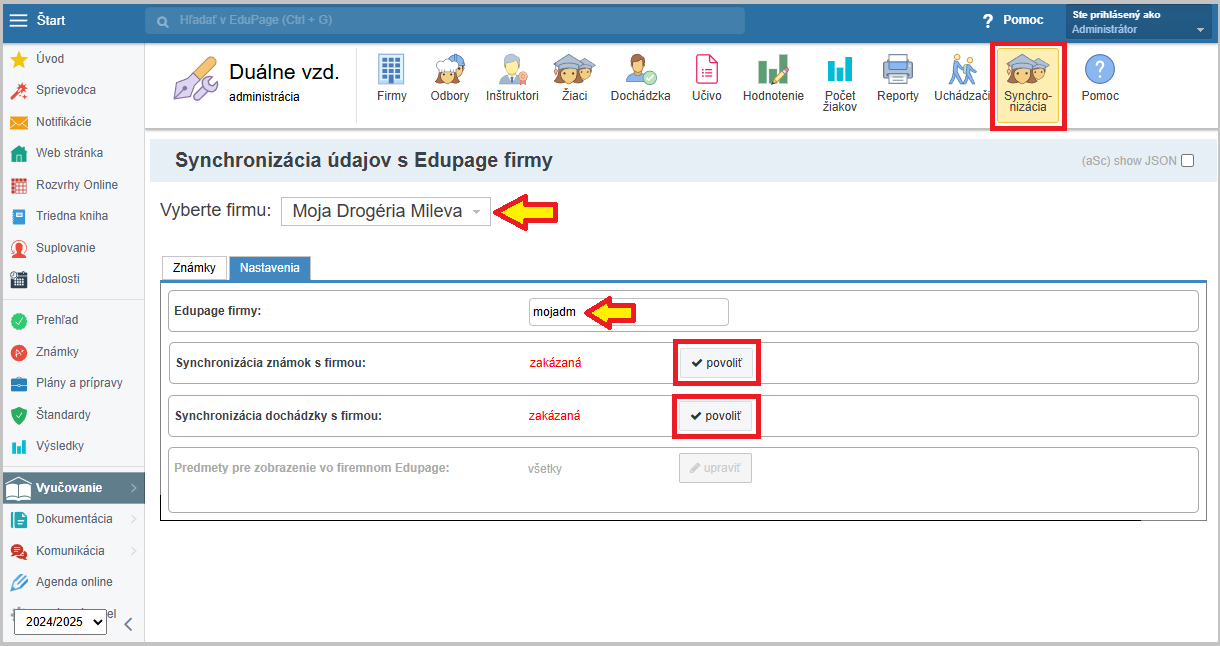
Task: Open the Žiaci toolbar icon
Action: [574, 78]
